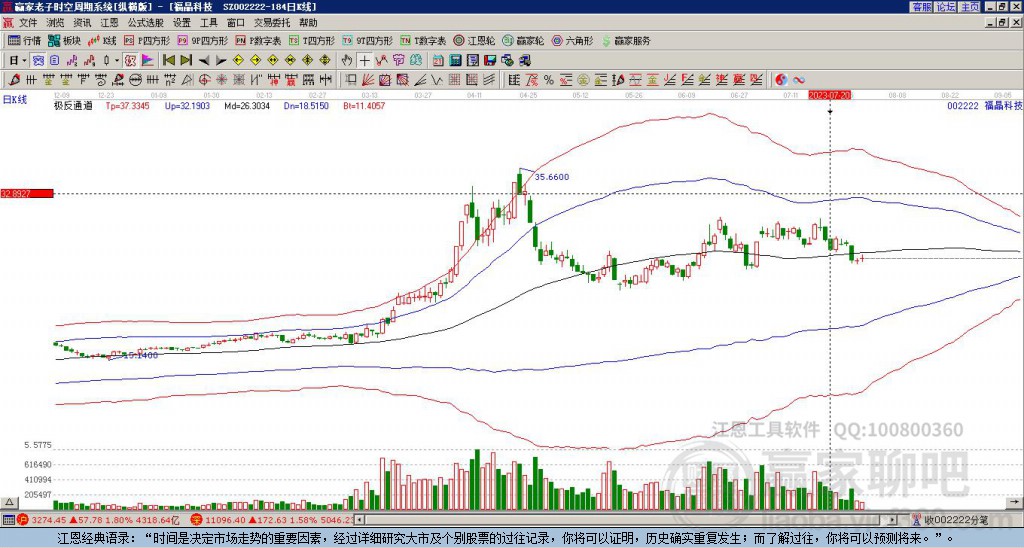This screenshot has width=1024, height=548.
Task: Click the 35.6600 peak price label
Action: click(552, 177)
